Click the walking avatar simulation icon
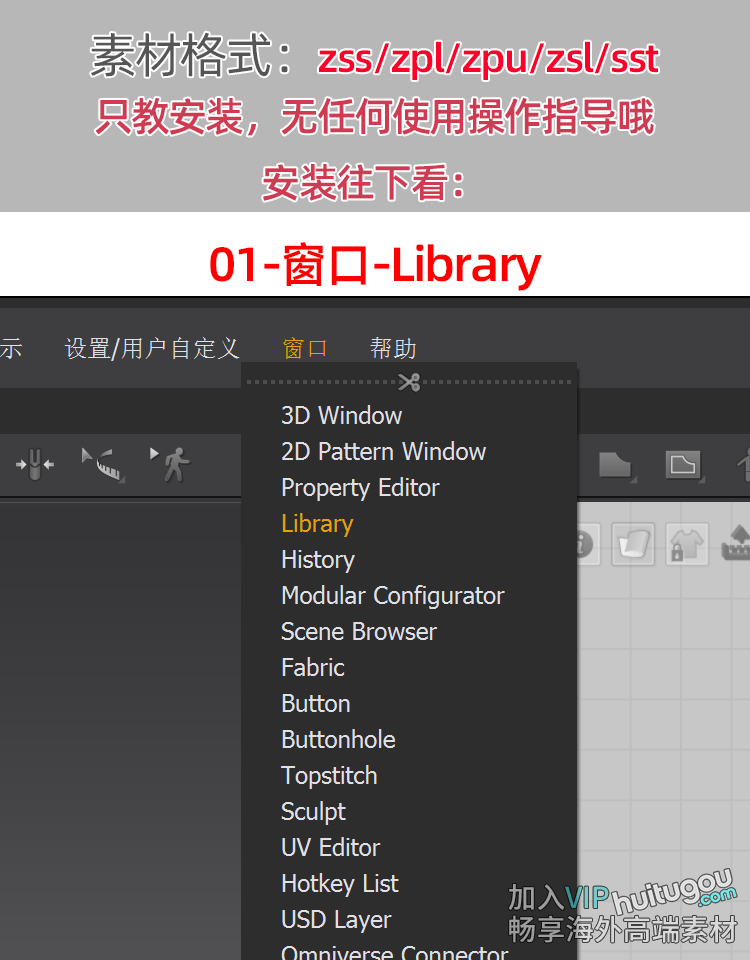This screenshot has height=960, width=750. click(171, 465)
